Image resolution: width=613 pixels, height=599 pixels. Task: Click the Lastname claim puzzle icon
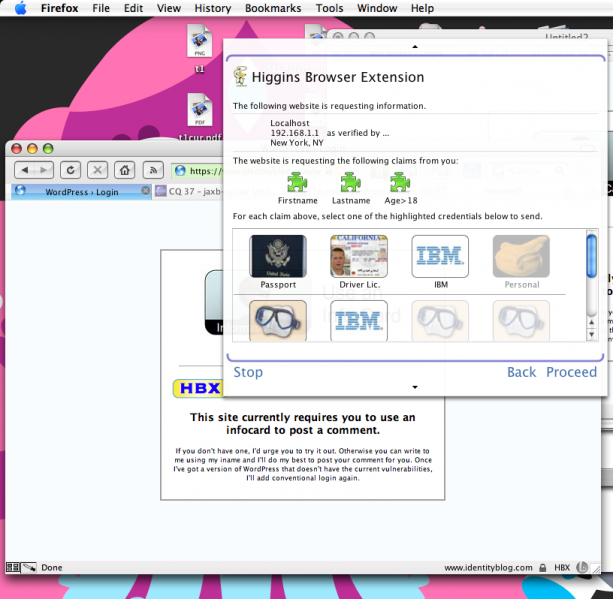[351, 182]
